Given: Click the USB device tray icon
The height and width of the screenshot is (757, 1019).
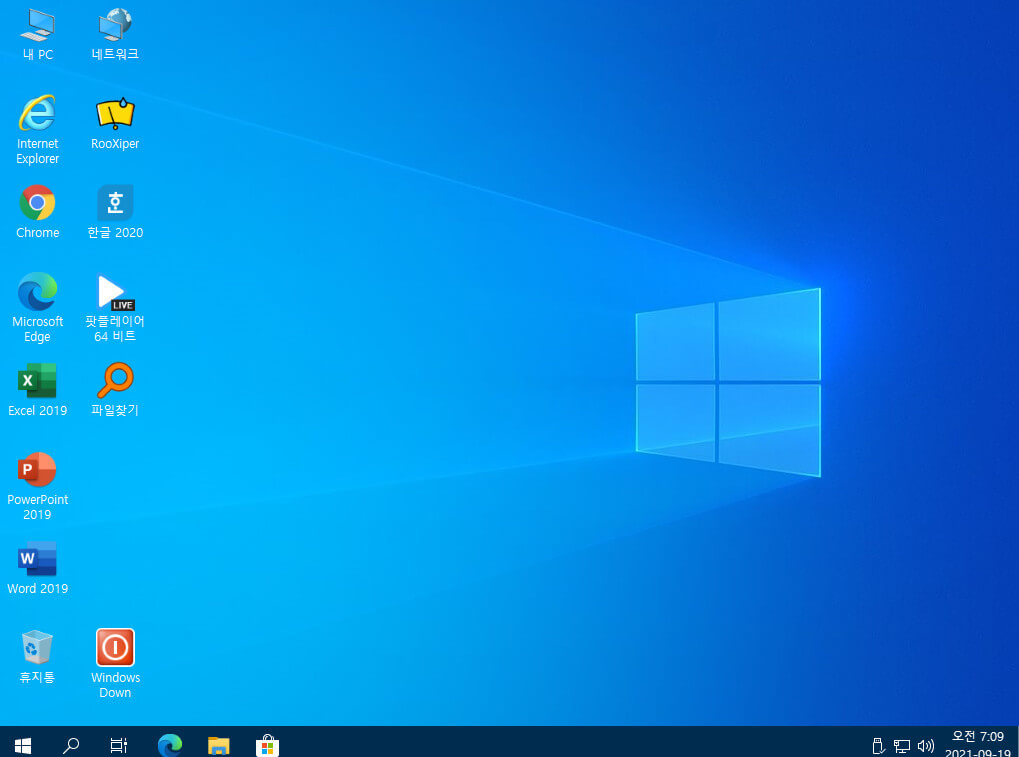Looking at the screenshot, I should click(877, 746).
